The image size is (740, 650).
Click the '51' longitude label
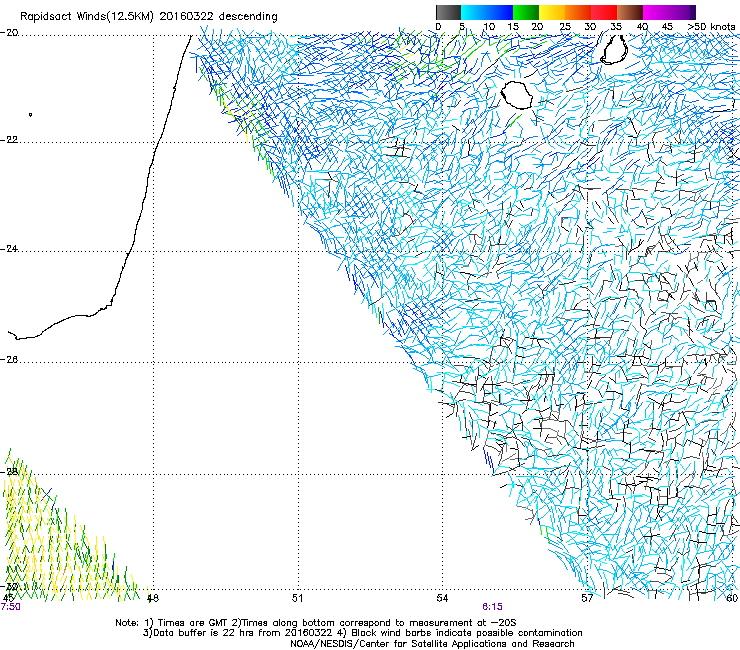tap(297, 598)
